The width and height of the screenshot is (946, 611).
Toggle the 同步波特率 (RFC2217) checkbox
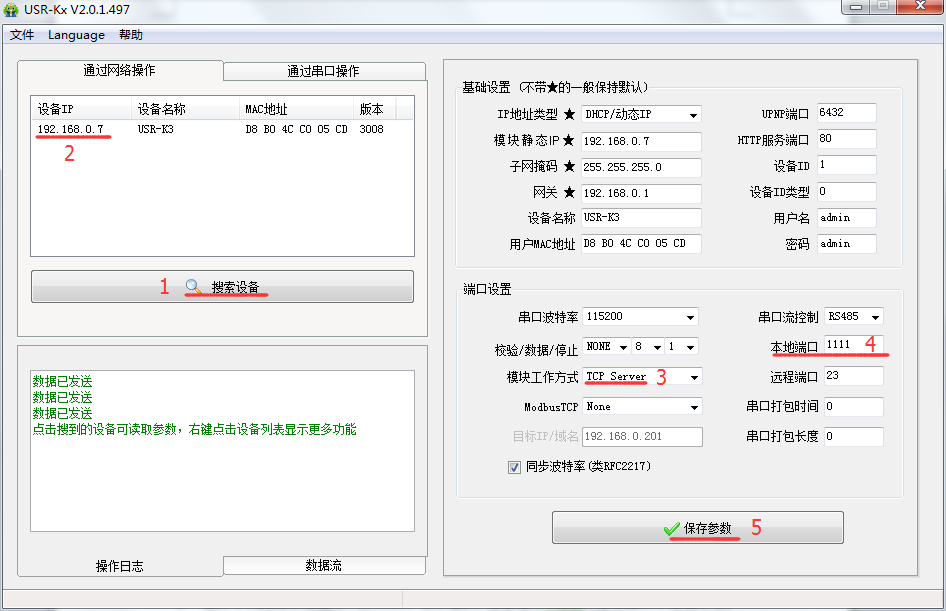(x=515, y=467)
